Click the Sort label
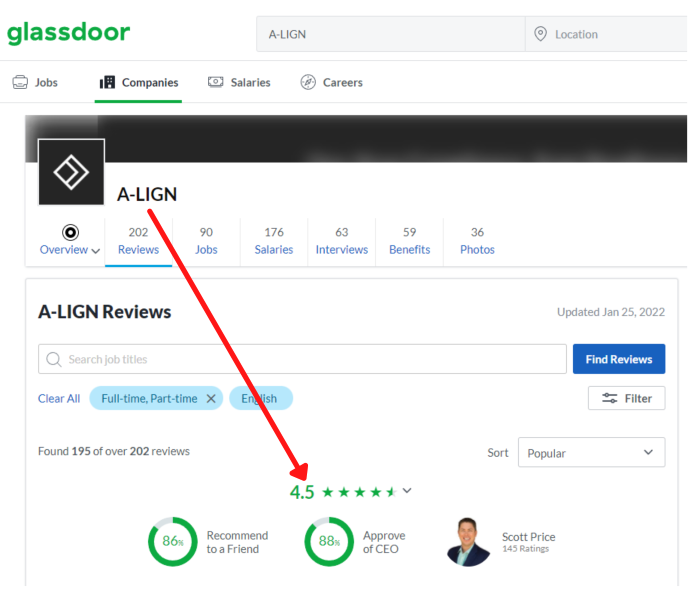Image resolution: width=700 pixels, height=596 pixels. [498, 453]
